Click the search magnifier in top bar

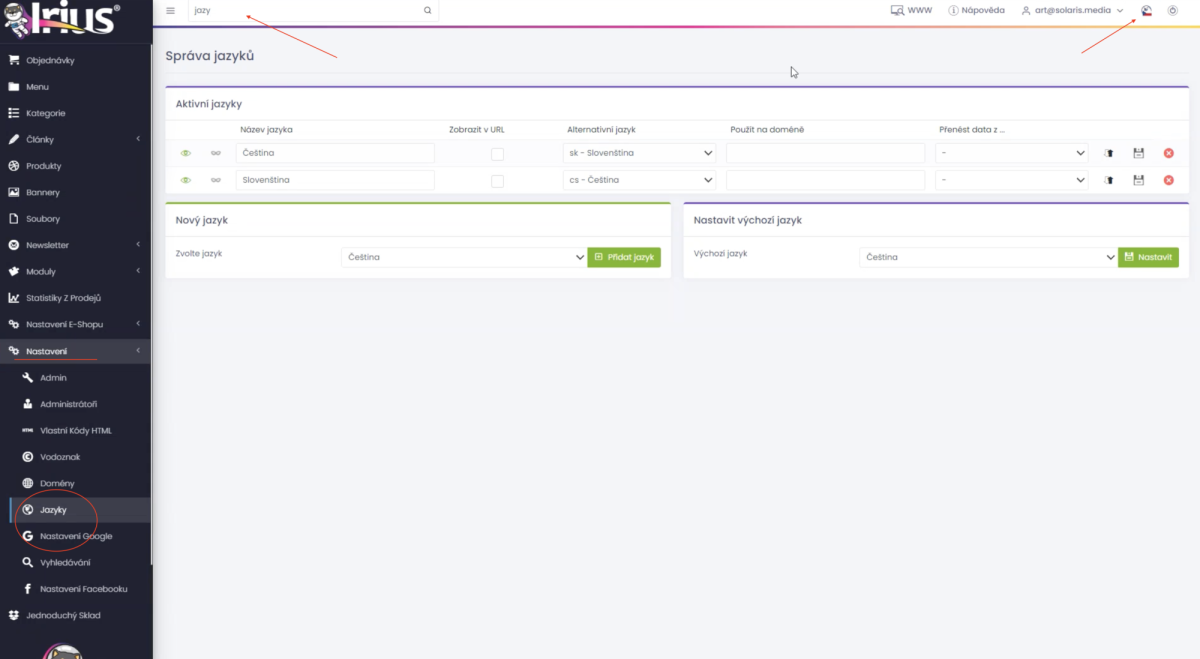[x=428, y=10]
